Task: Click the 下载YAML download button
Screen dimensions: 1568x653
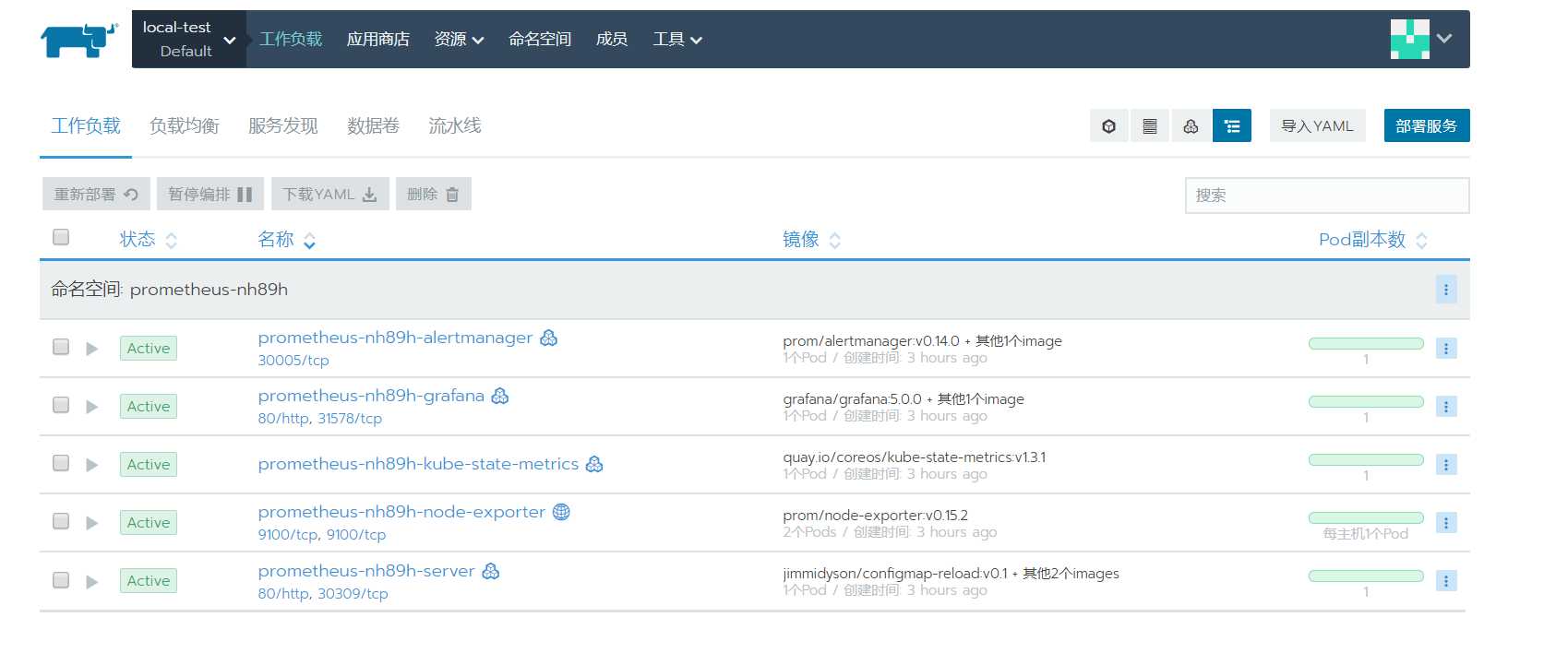Action: point(330,194)
